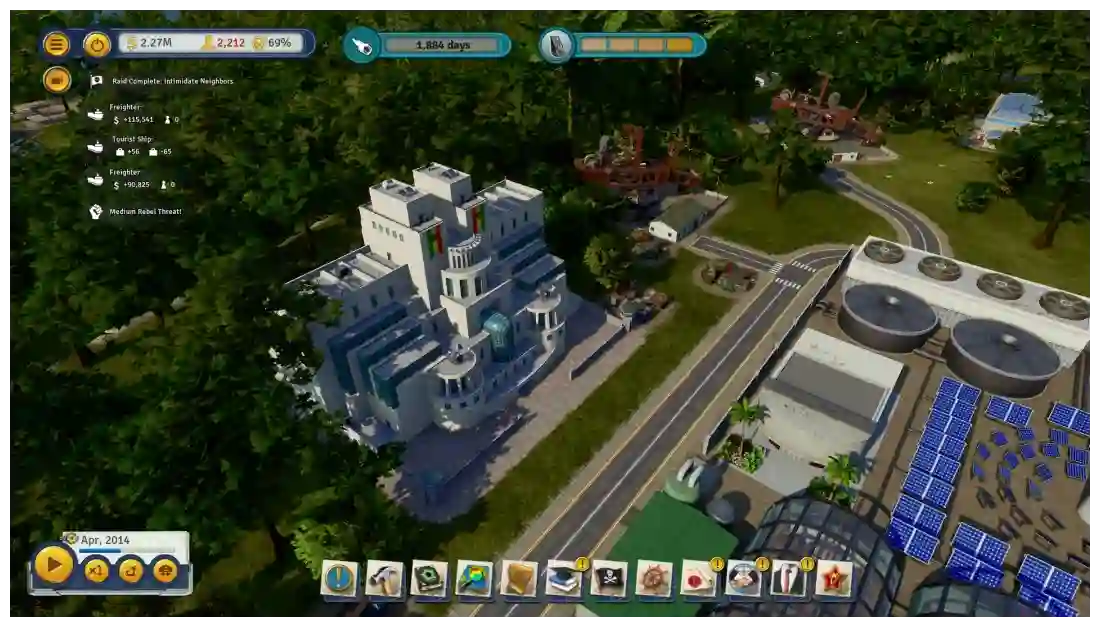Click the fourth round button in the time panel

point(166,570)
